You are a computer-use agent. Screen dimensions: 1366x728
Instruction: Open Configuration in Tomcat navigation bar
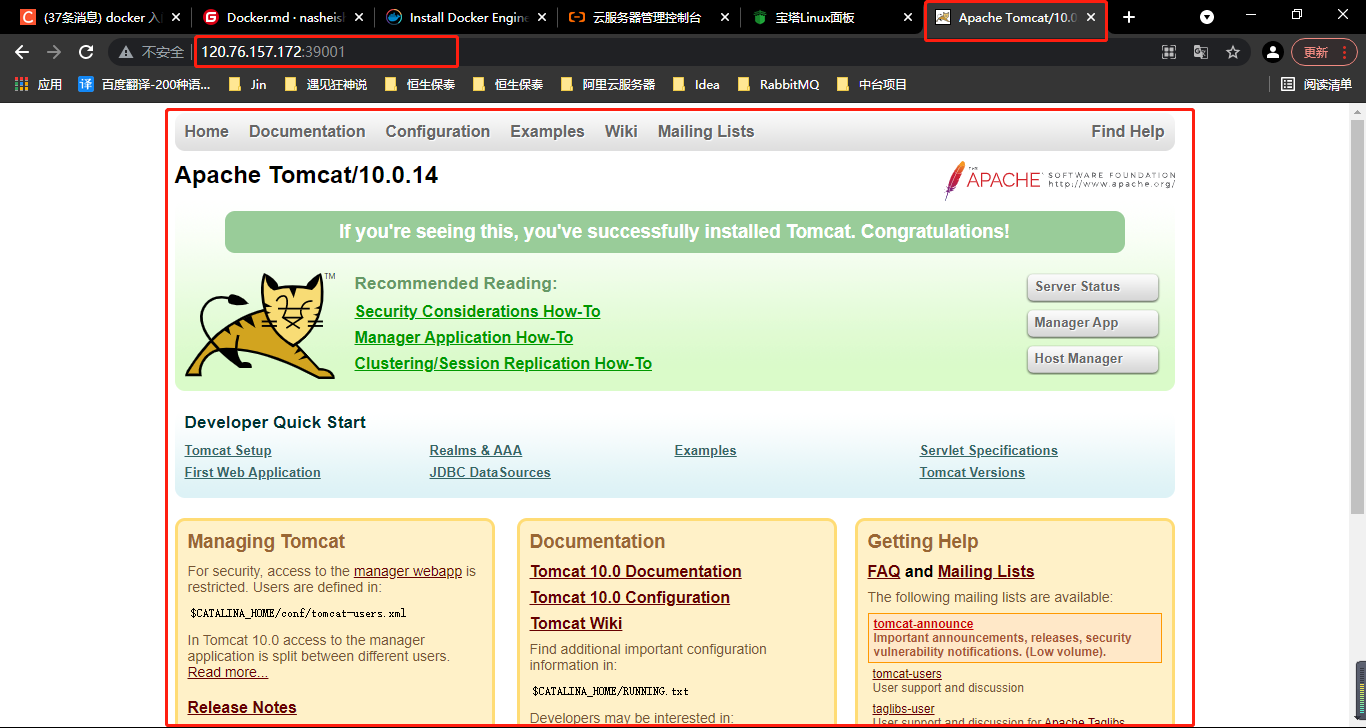(438, 131)
